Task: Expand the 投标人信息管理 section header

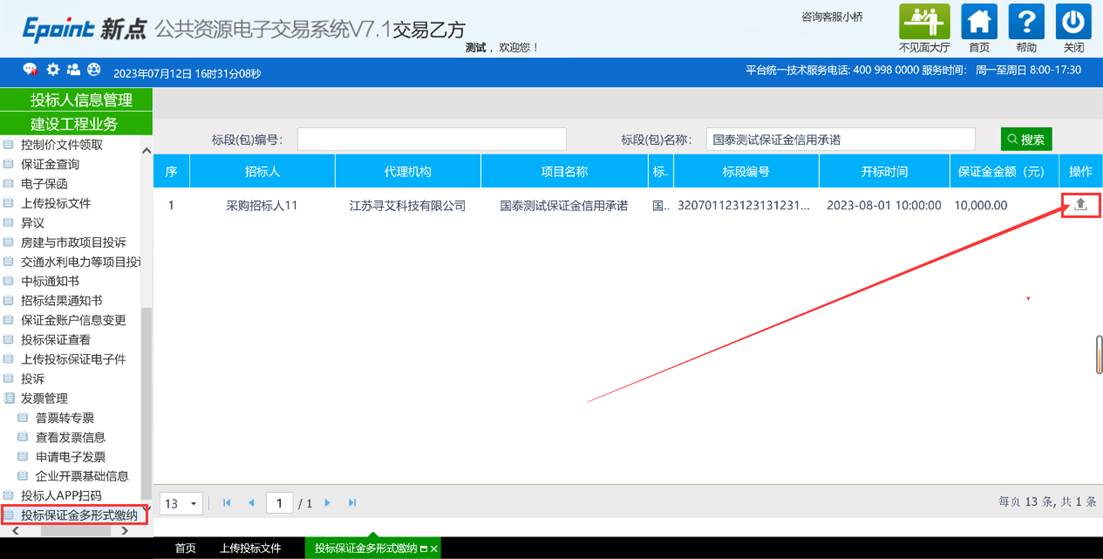Action: click(x=80, y=99)
